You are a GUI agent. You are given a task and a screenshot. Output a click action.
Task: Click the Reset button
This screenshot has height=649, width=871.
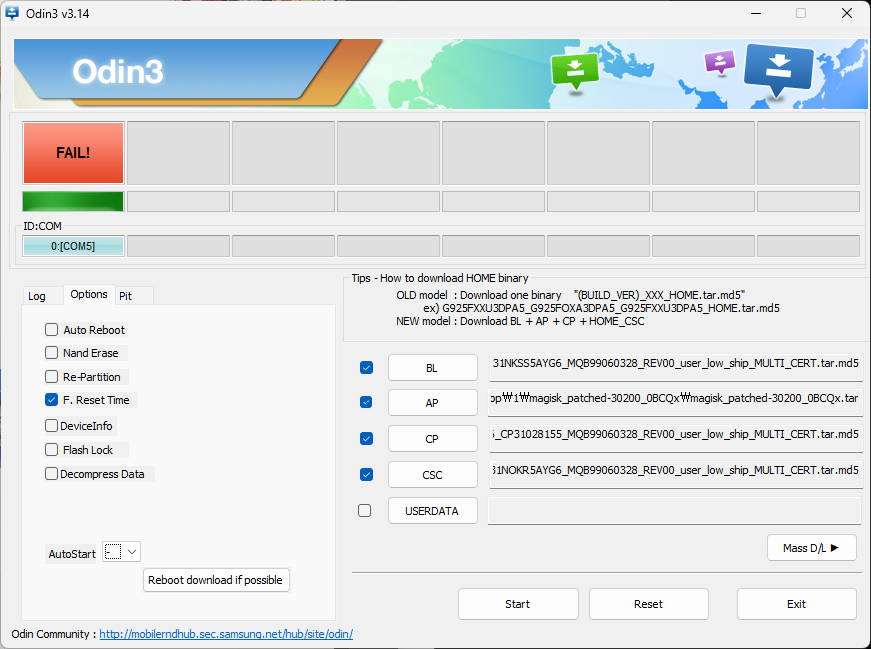pyautogui.click(x=648, y=604)
